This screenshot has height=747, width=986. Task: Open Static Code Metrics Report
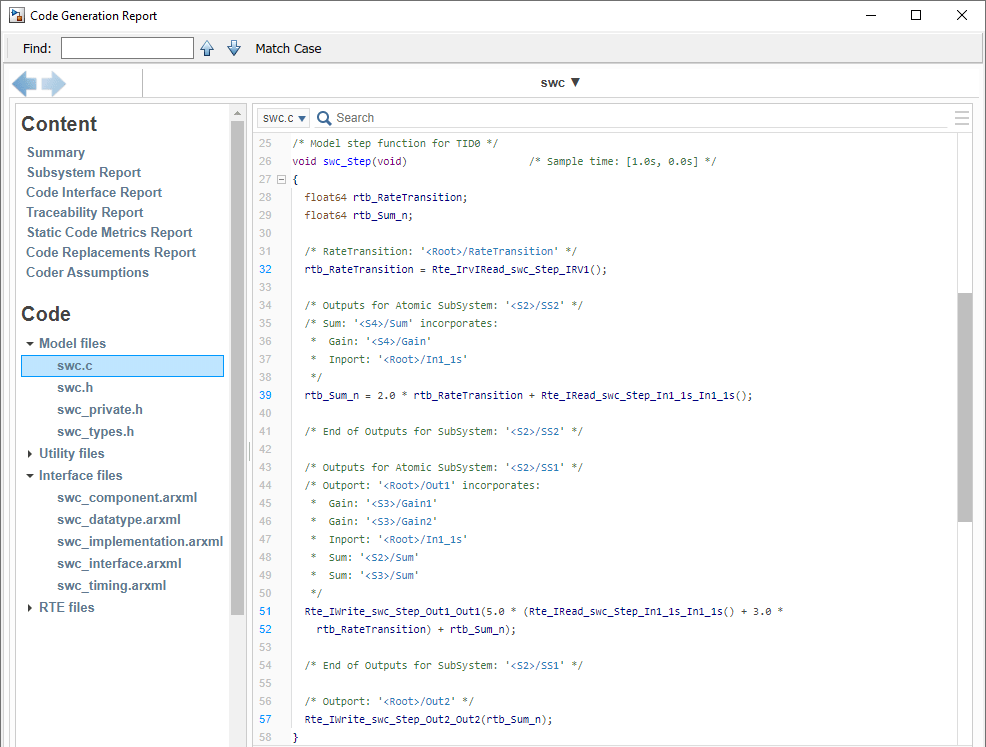pyautogui.click(x=109, y=232)
